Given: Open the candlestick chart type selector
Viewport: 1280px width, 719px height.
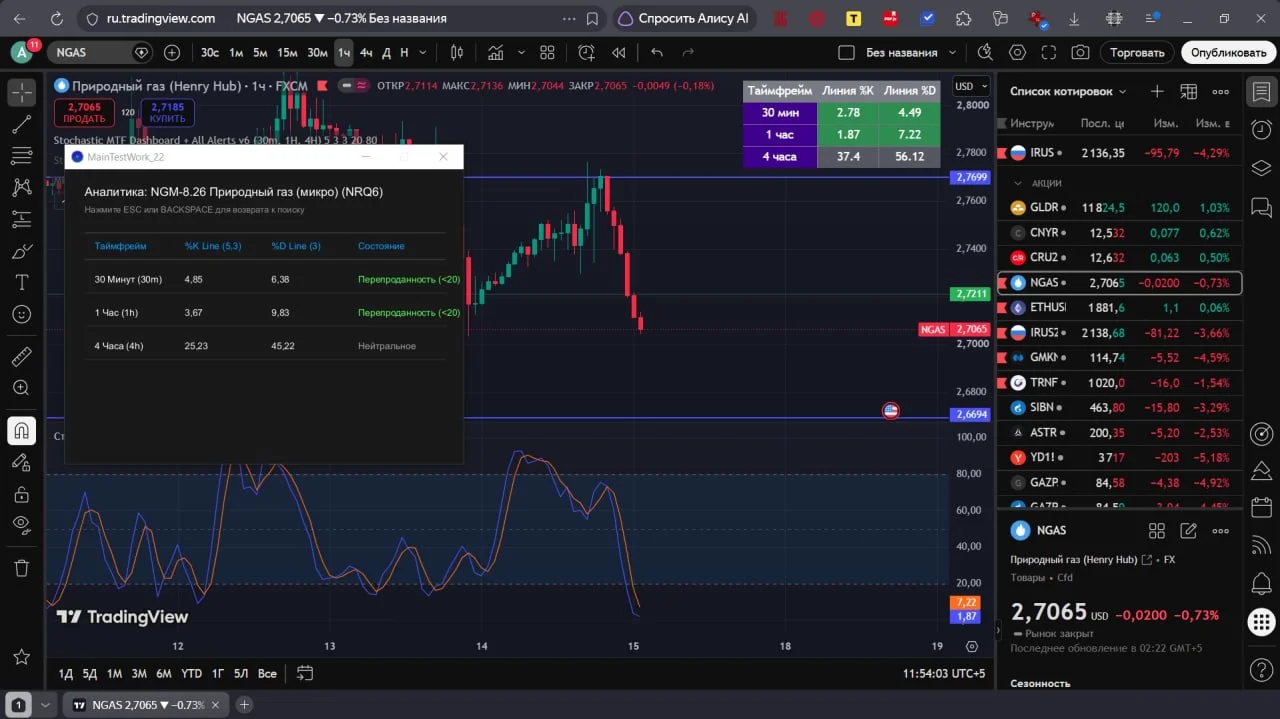Looking at the screenshot, I should pos(457,53).
